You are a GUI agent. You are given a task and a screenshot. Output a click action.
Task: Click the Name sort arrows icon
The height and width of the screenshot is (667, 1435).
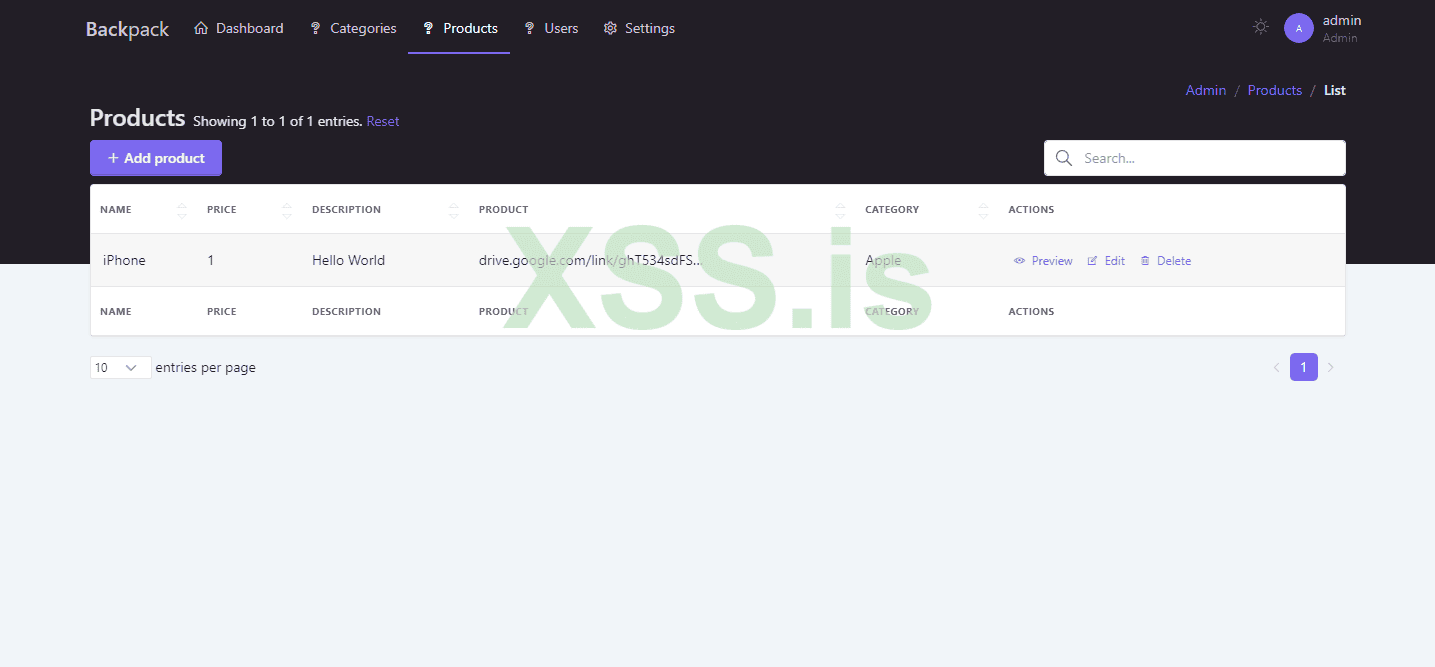[181, 210]
